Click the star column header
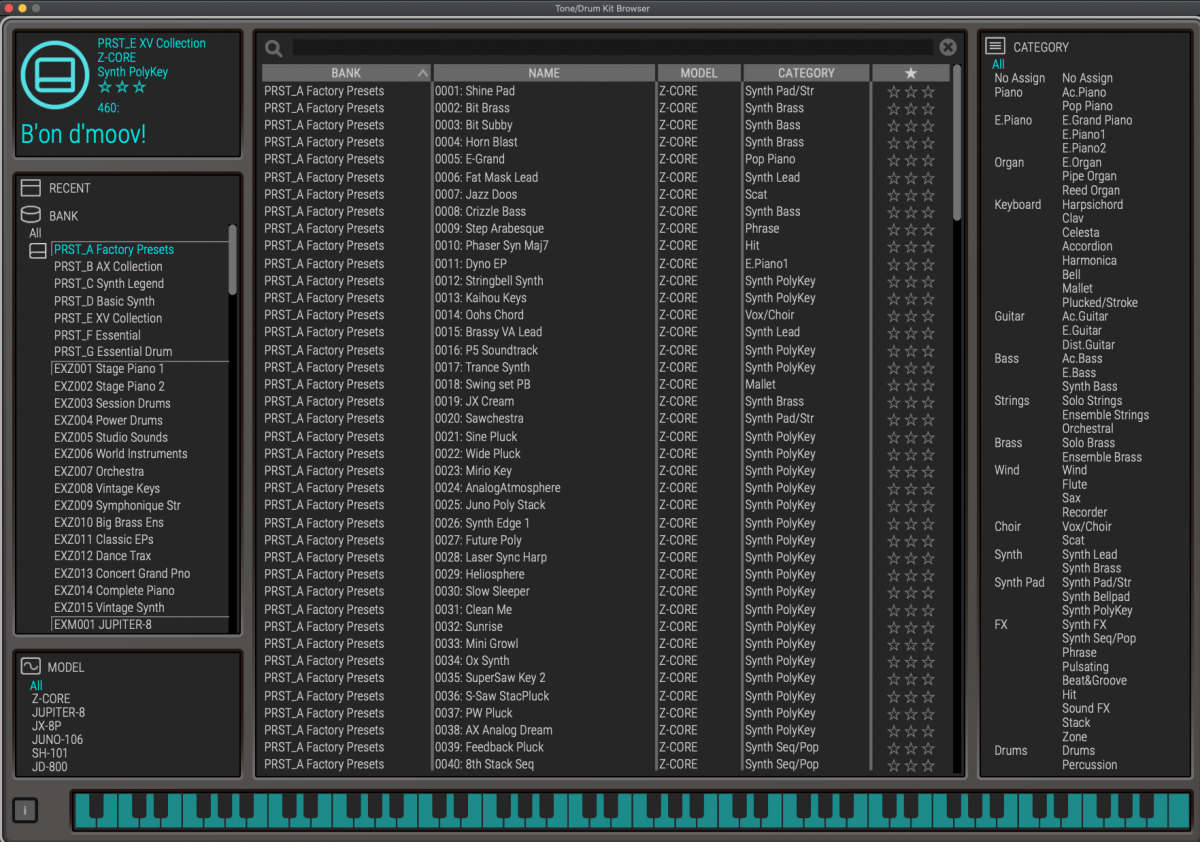The width and height of the screenshot is (1200, 842). click(910, 73)
